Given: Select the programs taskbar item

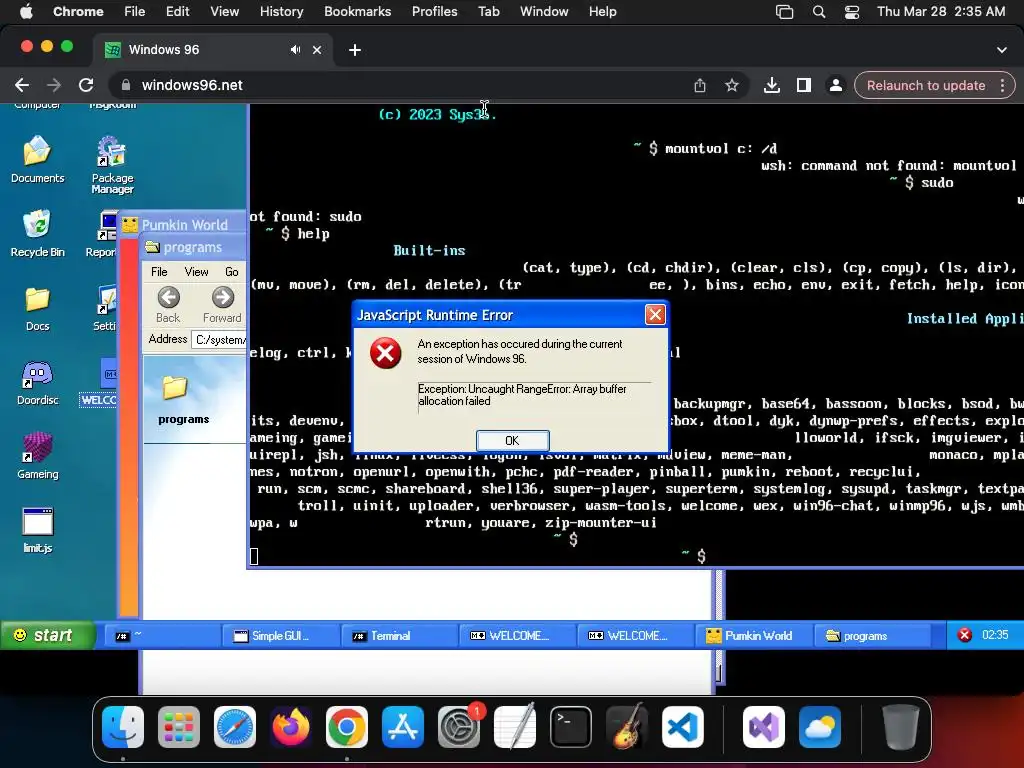Looking at the screenshot, I should [x=871, y=635].
